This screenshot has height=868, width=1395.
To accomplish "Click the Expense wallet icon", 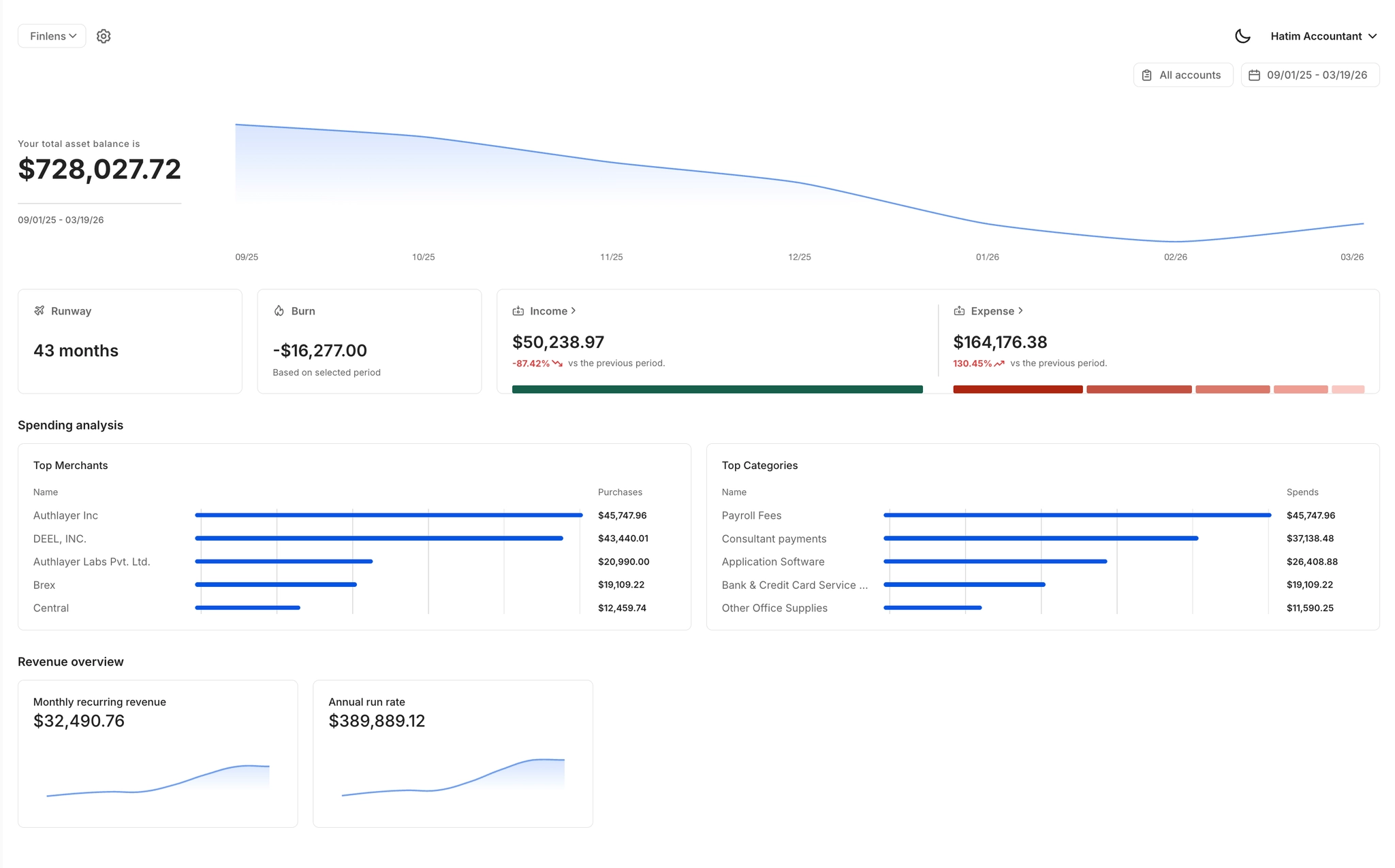I will (x=959, y=311).
